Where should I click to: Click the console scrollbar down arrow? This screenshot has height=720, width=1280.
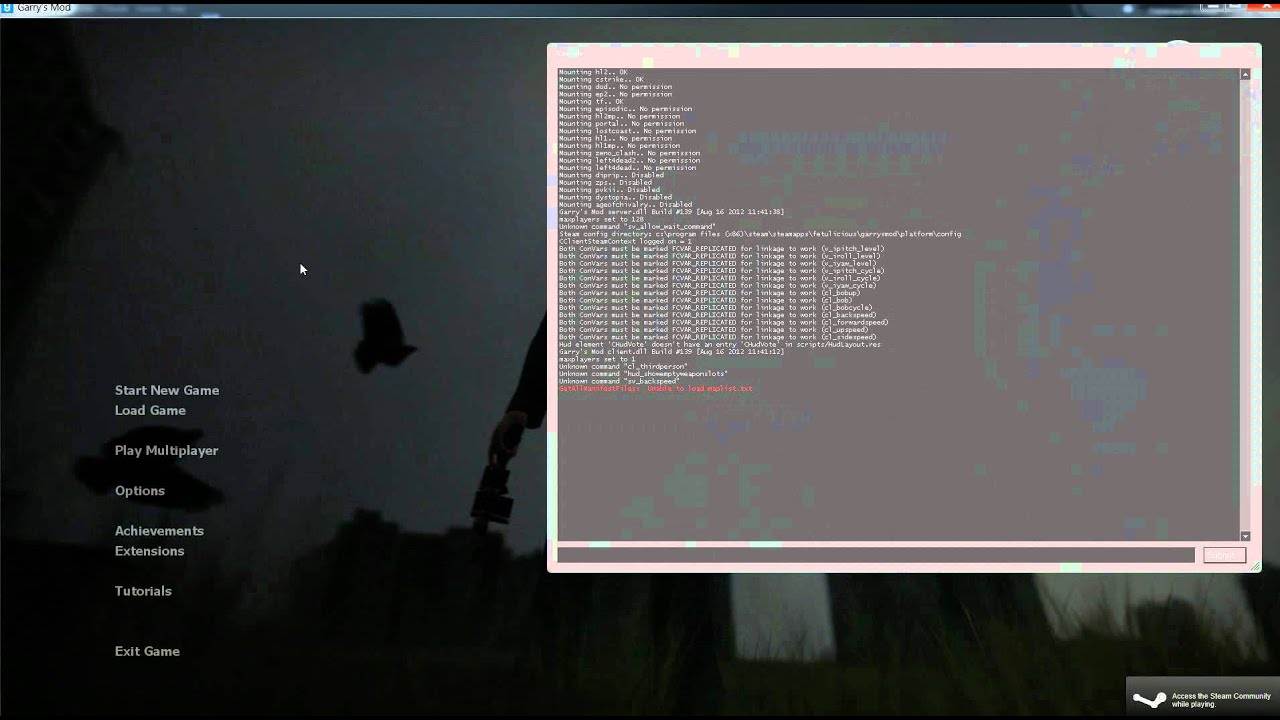(x=1245, y=536)
